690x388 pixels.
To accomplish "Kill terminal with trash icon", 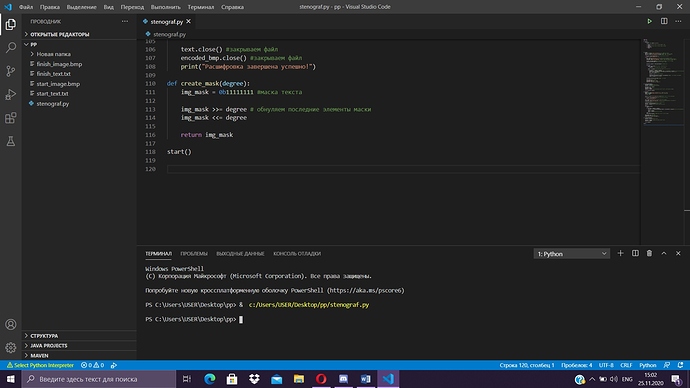I will 649,253.
